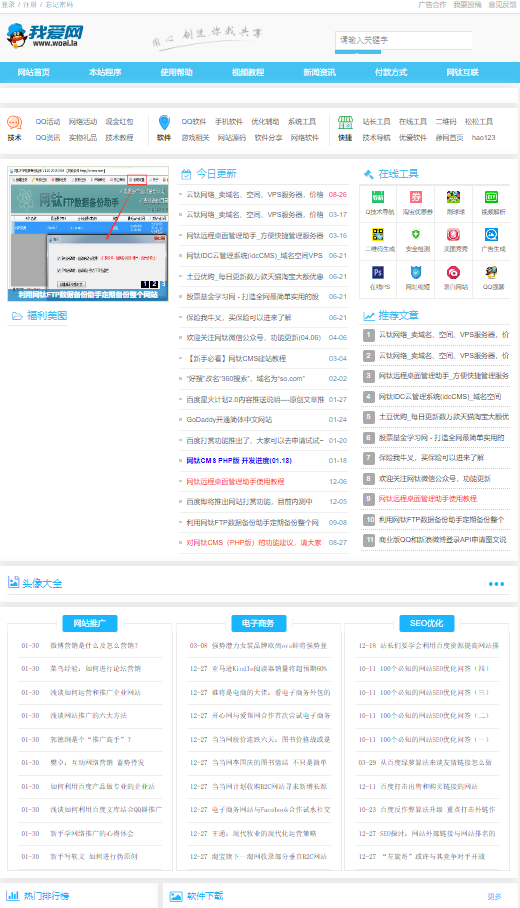Screen dimensions: 520x908
Task: Click the pink round tool icon above 安全检测 row
Action: 453,235
